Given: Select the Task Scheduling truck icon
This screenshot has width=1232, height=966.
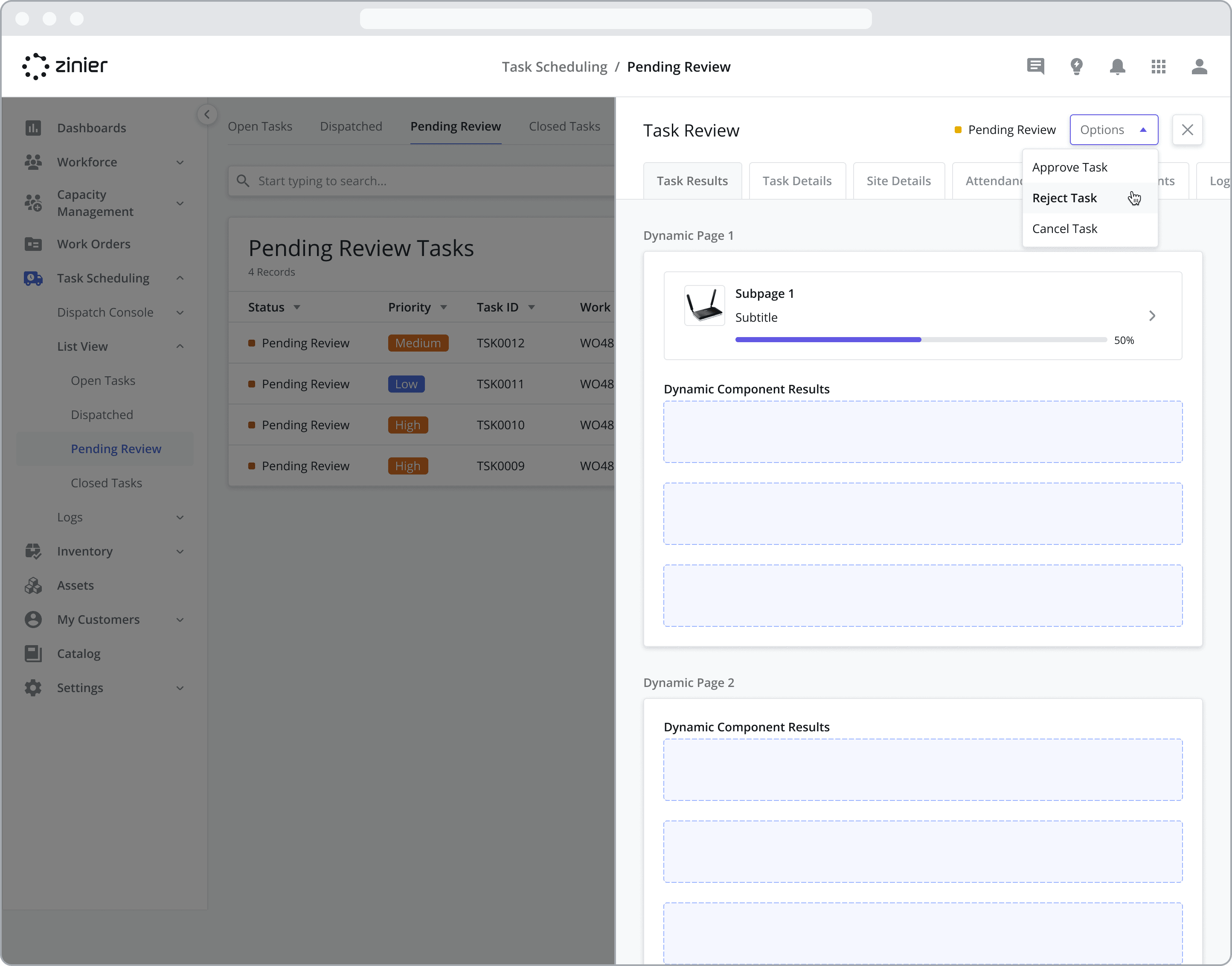Looking at the screenshot, I should tap(33, 278).
